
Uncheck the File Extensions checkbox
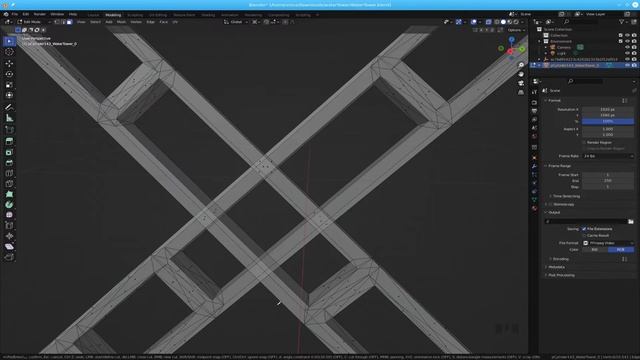coord(584,229)
